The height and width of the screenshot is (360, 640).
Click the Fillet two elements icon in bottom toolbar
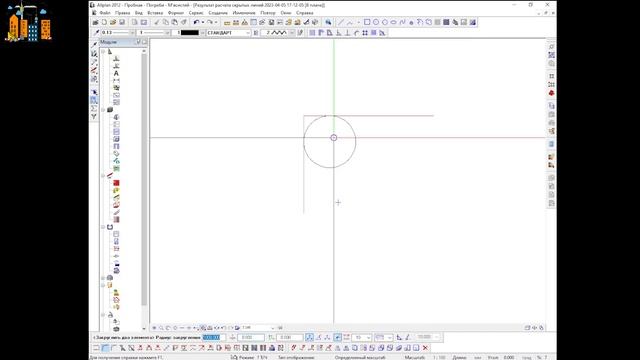(x=105, y=348)
